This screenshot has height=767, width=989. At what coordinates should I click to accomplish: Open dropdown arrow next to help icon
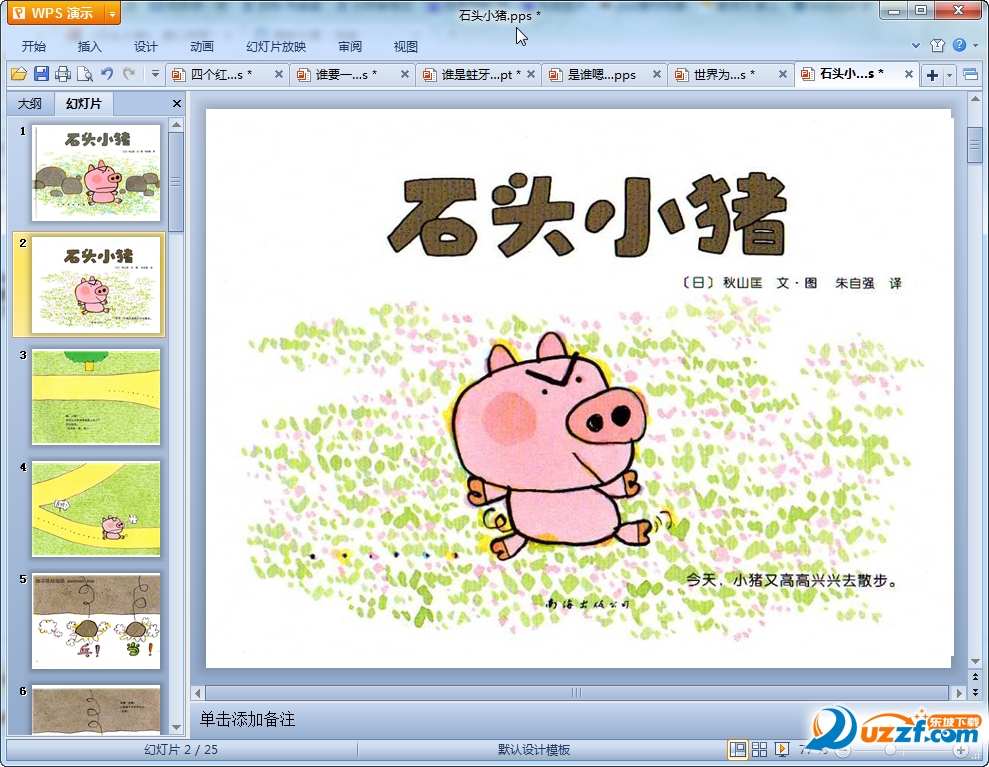[x=976, y=45]
